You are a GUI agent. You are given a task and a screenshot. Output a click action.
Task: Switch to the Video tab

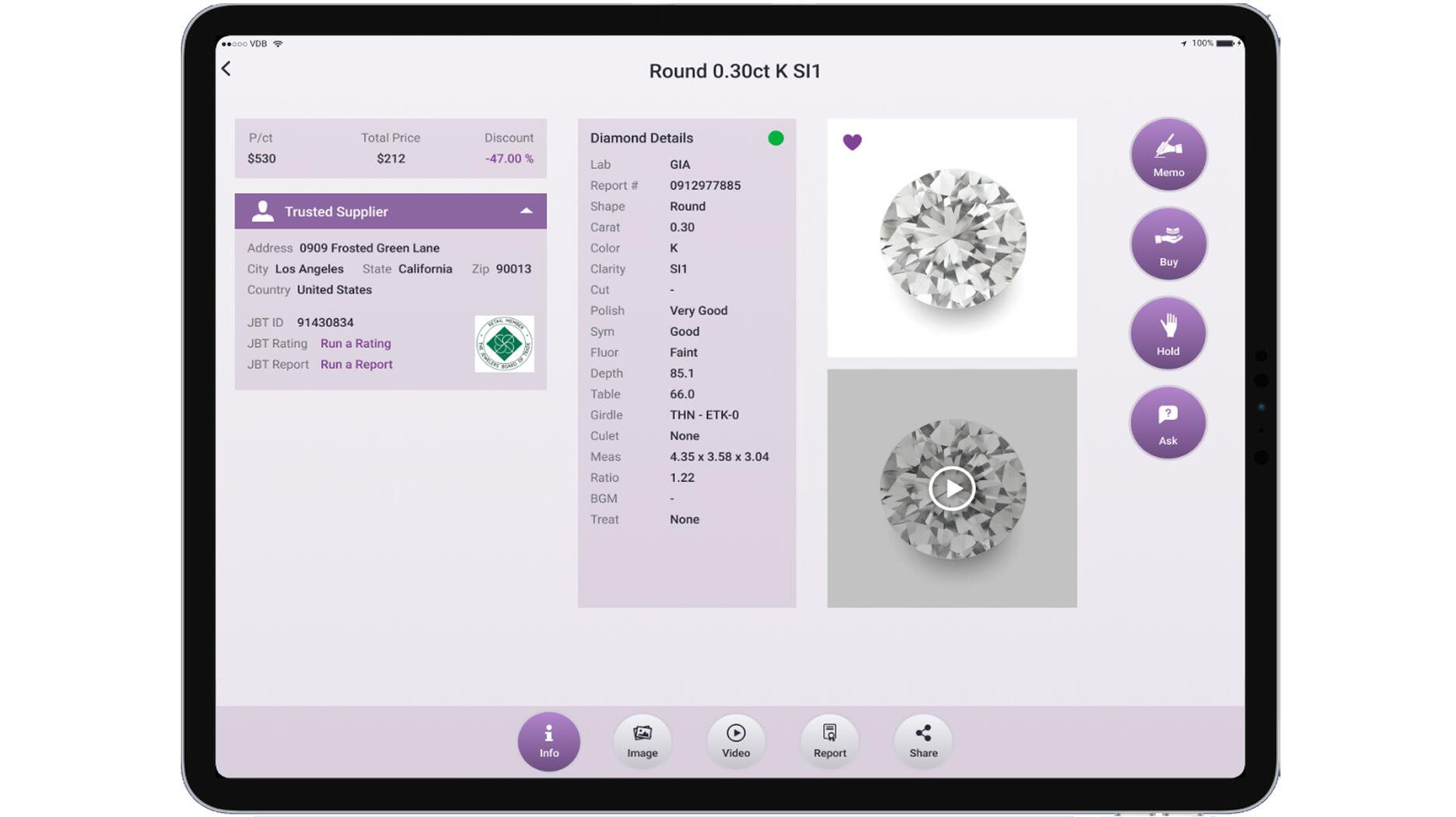click(x=735, y=741)
